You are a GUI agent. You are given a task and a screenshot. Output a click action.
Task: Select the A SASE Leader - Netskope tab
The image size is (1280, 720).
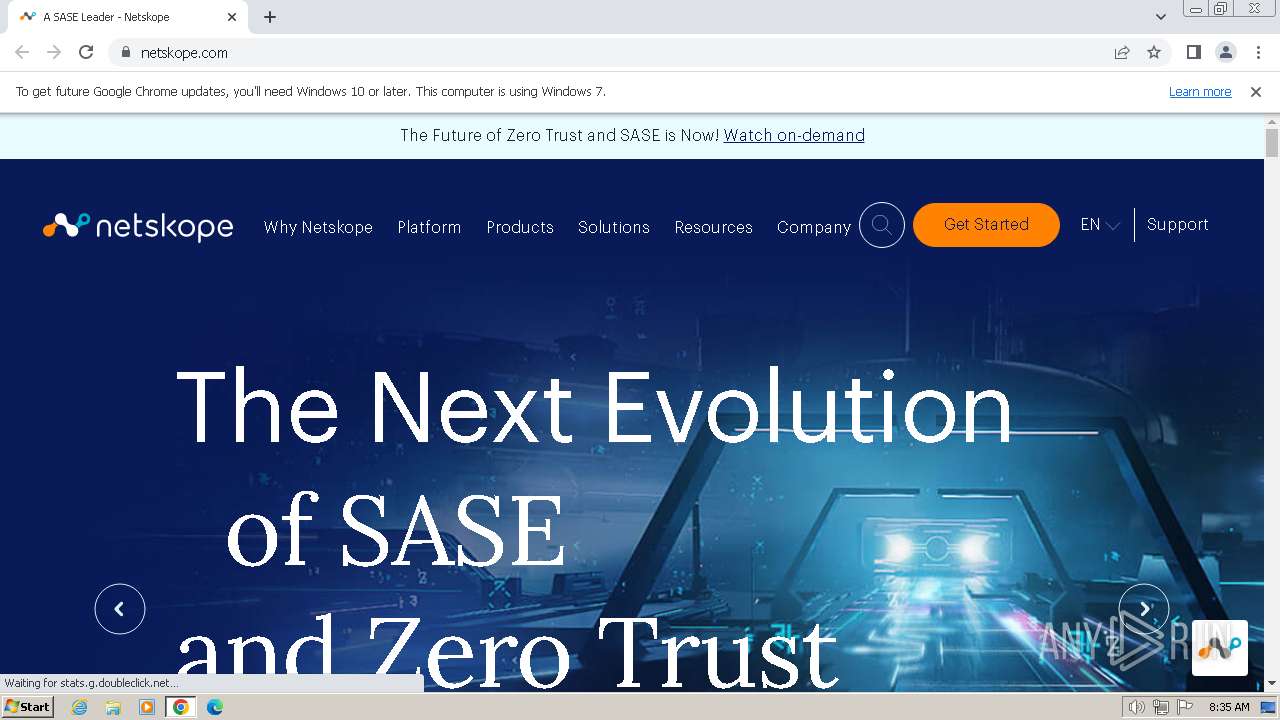128,17
